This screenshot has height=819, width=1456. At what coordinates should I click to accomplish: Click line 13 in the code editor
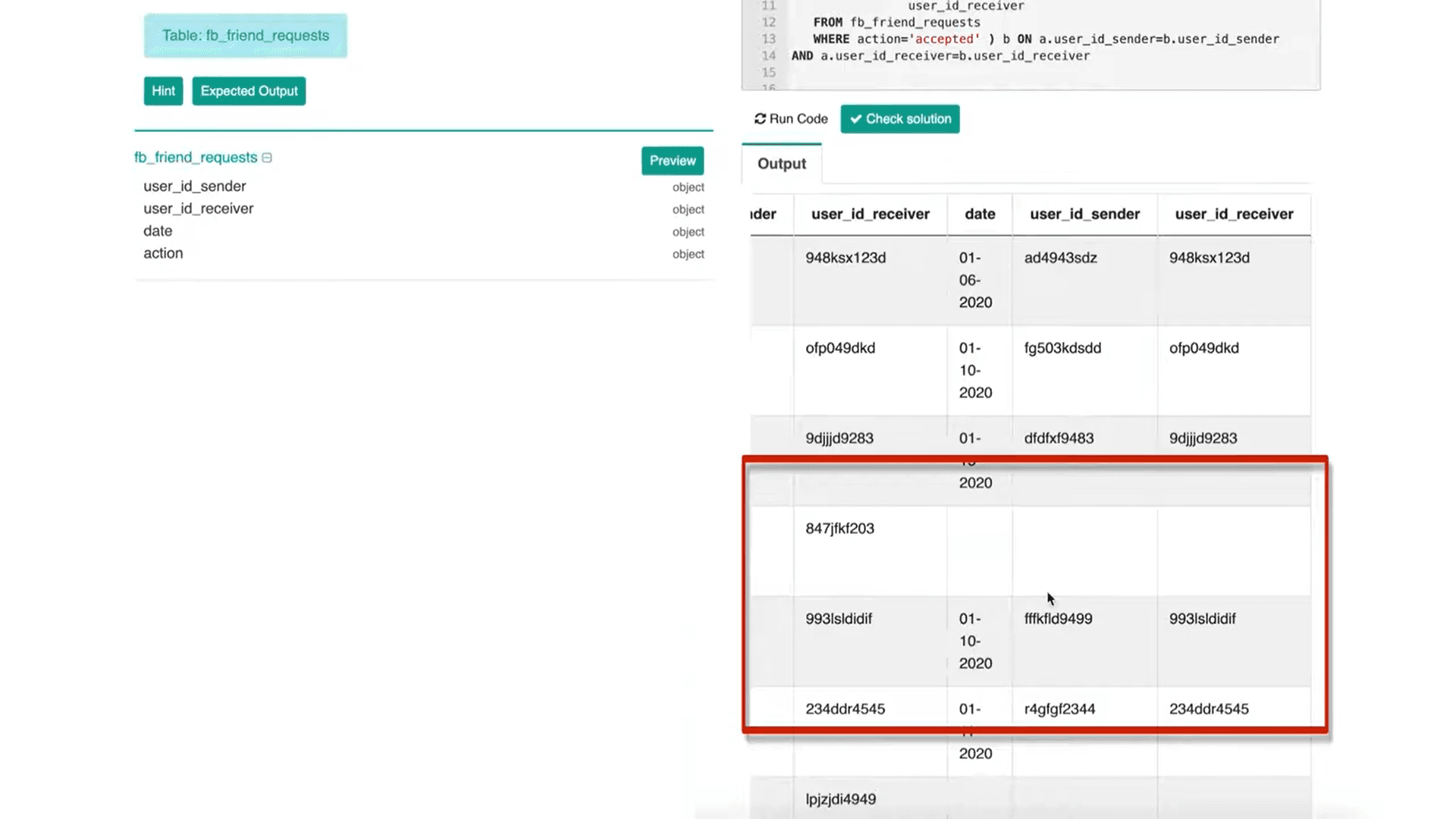(1045, 39)
